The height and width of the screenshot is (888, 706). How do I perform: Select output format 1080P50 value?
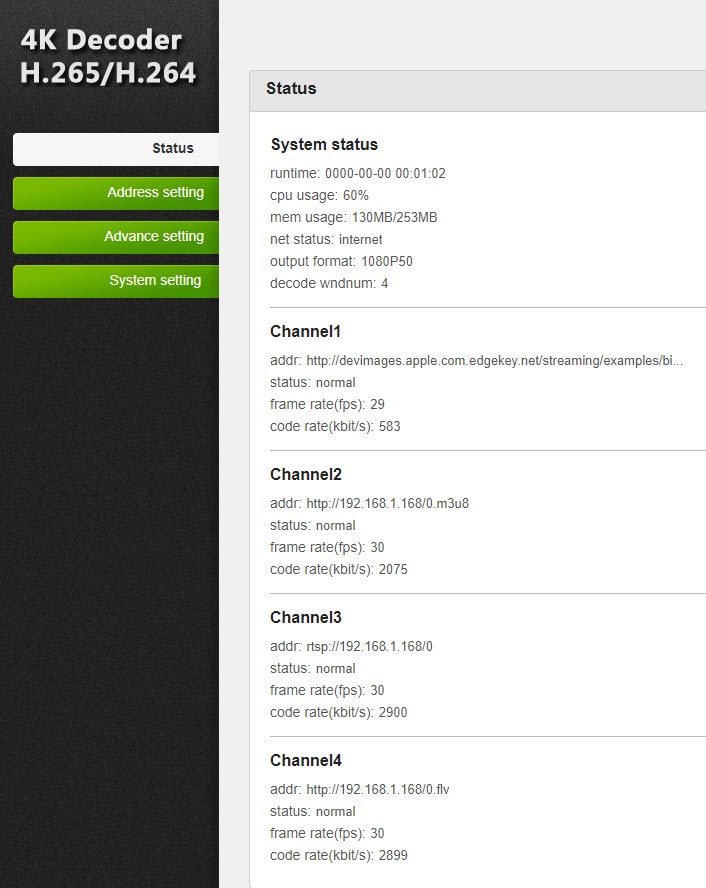pos(387,262)
